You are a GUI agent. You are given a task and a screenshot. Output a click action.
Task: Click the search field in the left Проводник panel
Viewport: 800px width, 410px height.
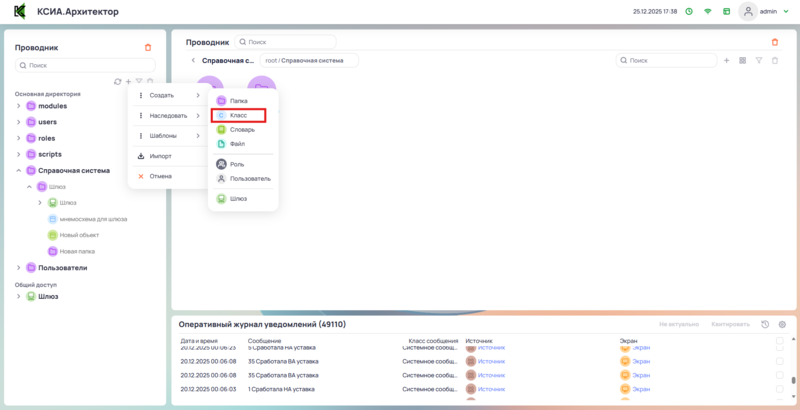coord(85,65)
